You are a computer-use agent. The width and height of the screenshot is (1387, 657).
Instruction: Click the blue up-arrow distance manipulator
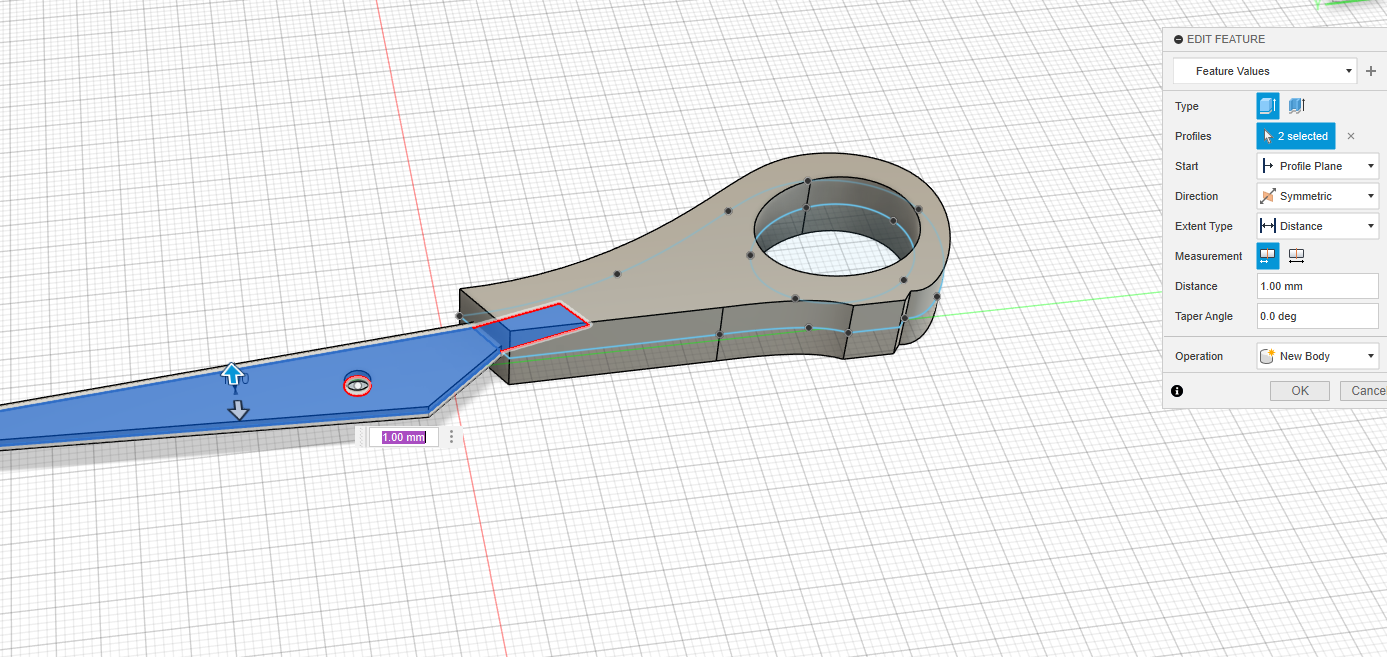click(233, 374)
